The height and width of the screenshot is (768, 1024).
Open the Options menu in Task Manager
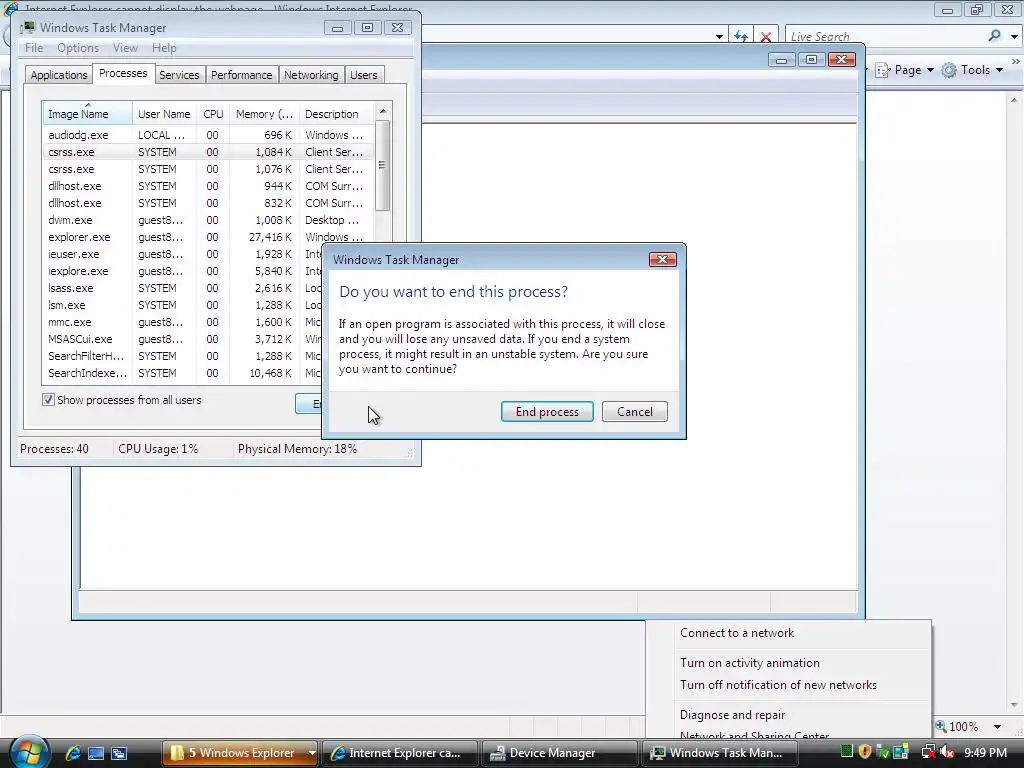pos(78,48)
